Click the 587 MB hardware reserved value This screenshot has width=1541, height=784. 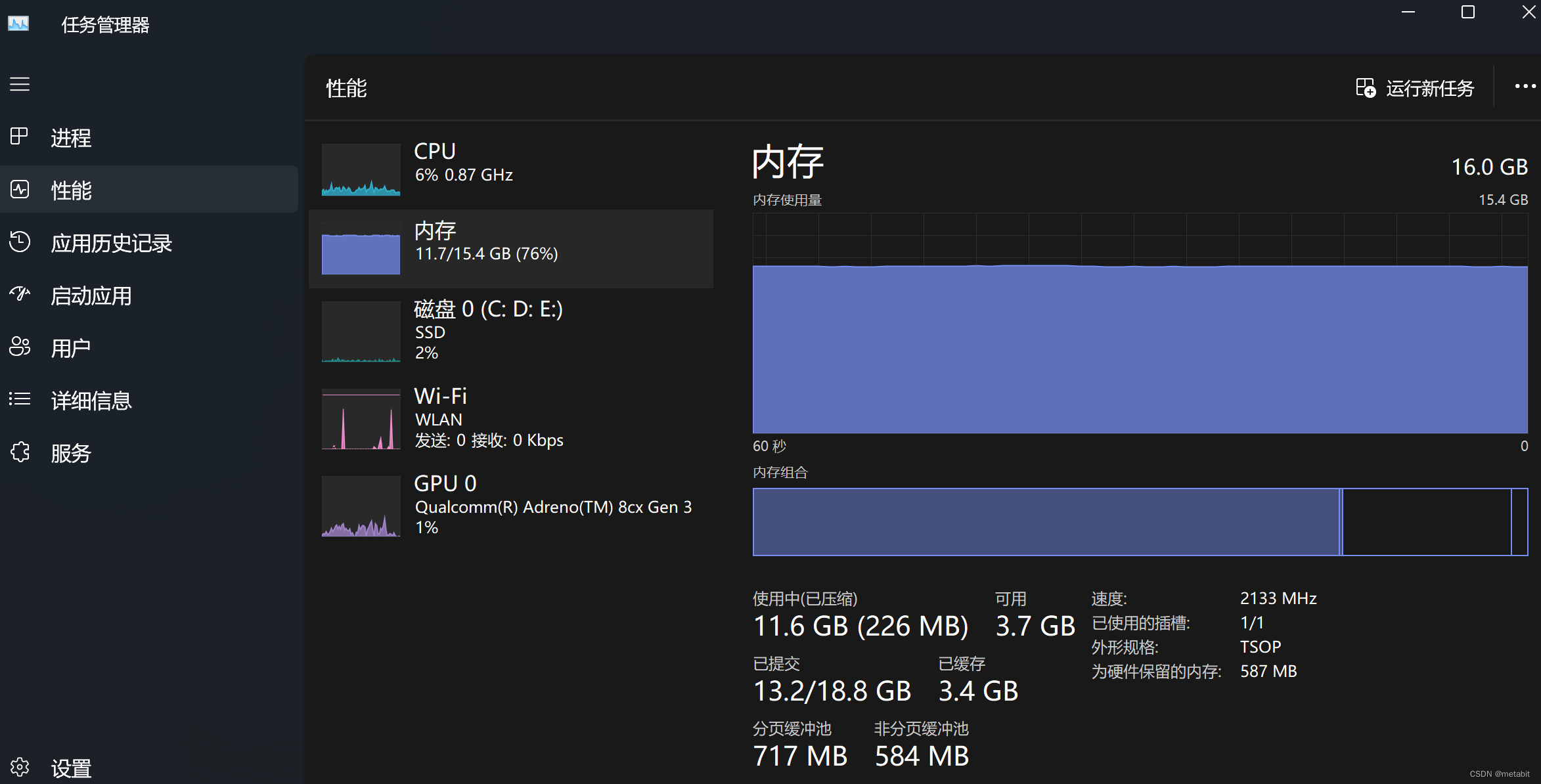pos(1268,671)
